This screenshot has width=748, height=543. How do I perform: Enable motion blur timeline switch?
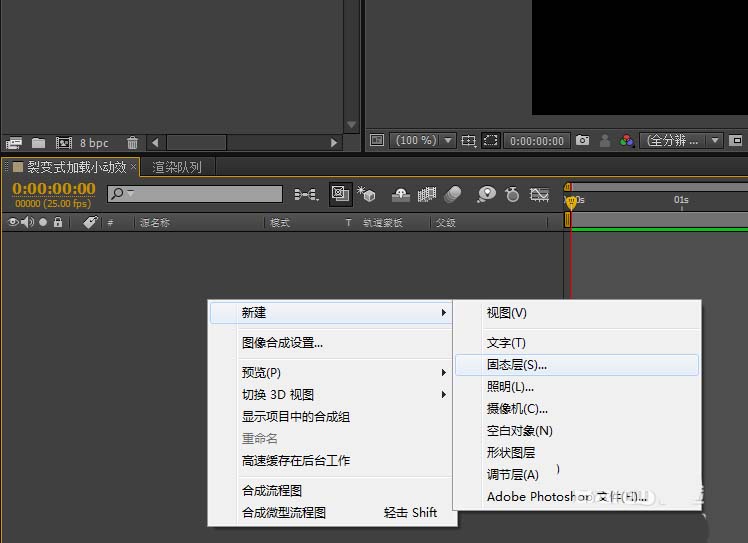453,194
